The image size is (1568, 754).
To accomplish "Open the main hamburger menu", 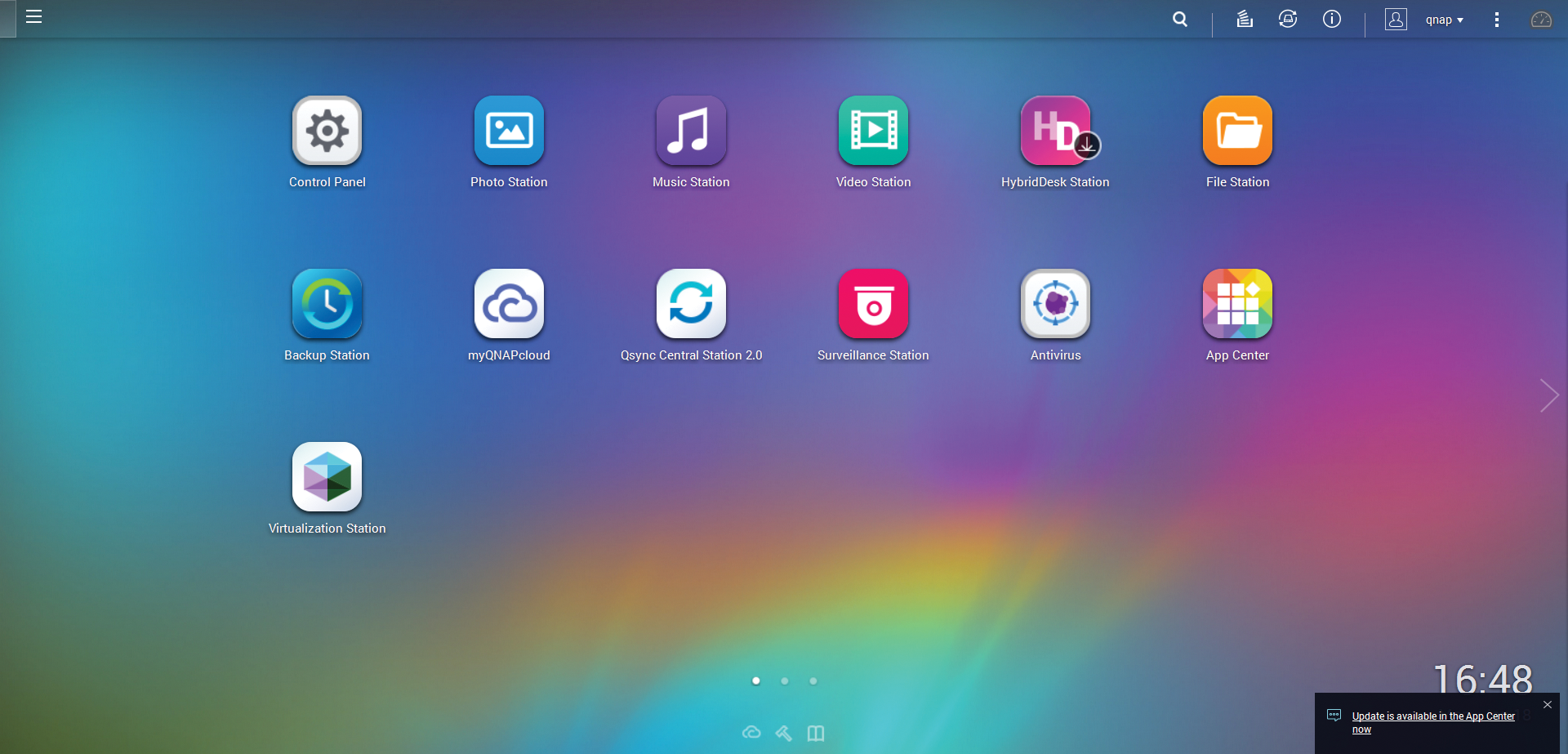I will [33, 17].
